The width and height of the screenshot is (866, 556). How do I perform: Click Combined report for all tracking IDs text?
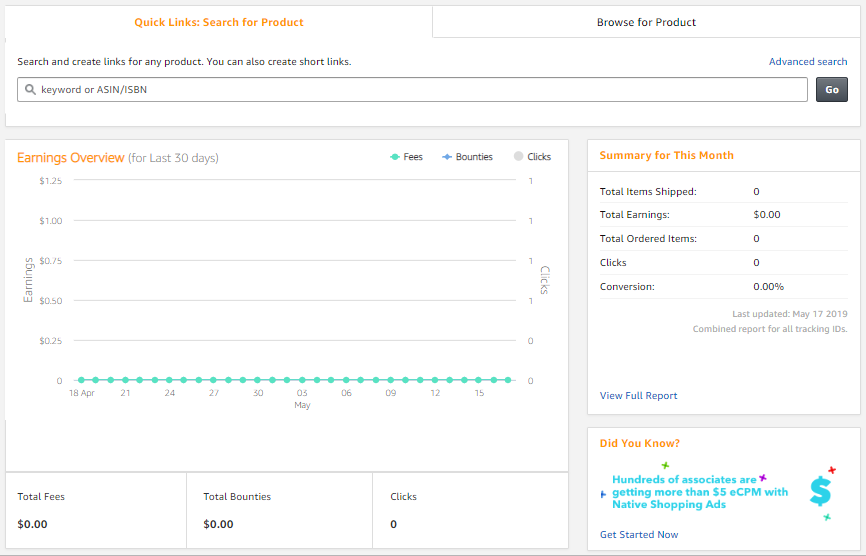[x=770, y=329]
